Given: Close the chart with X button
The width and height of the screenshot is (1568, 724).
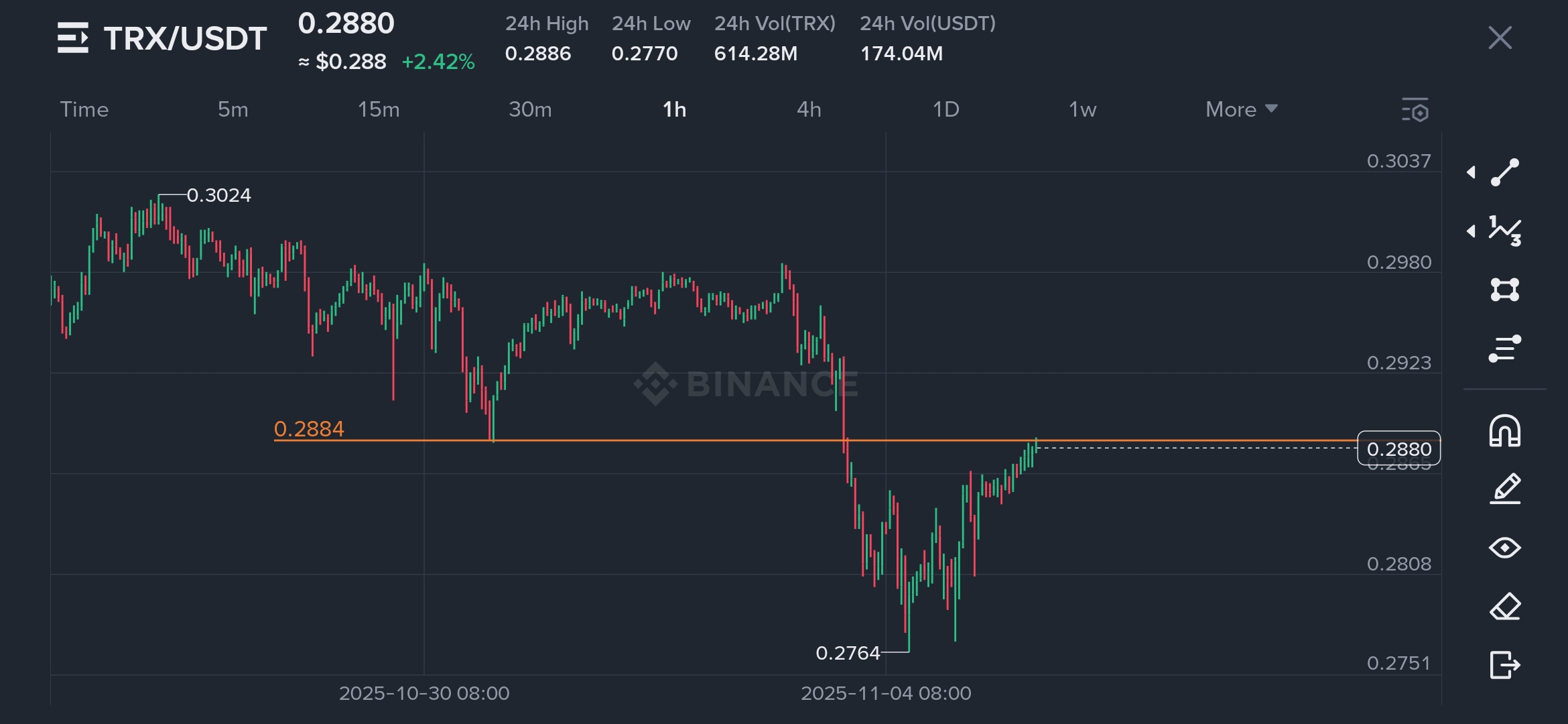Looking at the screenshot, I should 1500,38.
